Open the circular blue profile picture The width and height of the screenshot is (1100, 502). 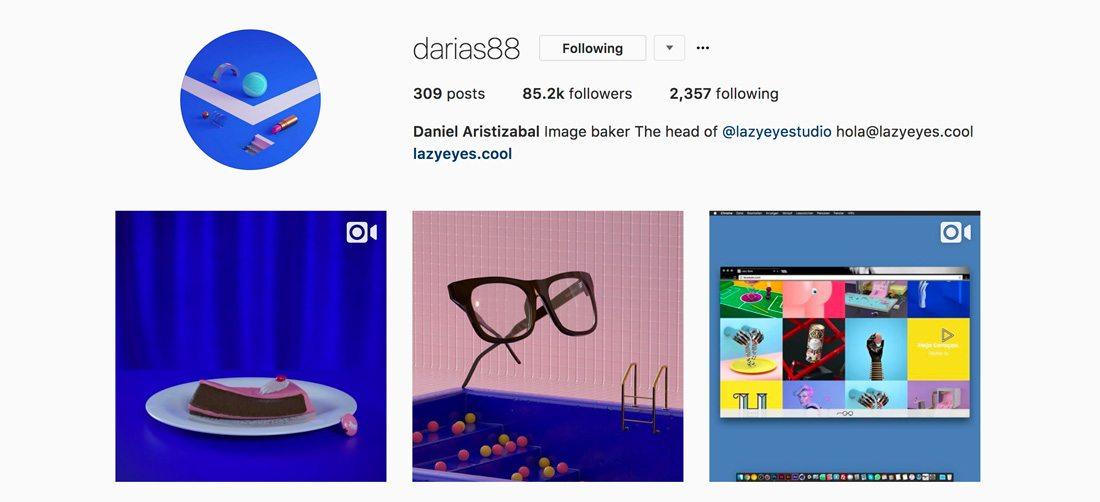click(250, 100)
